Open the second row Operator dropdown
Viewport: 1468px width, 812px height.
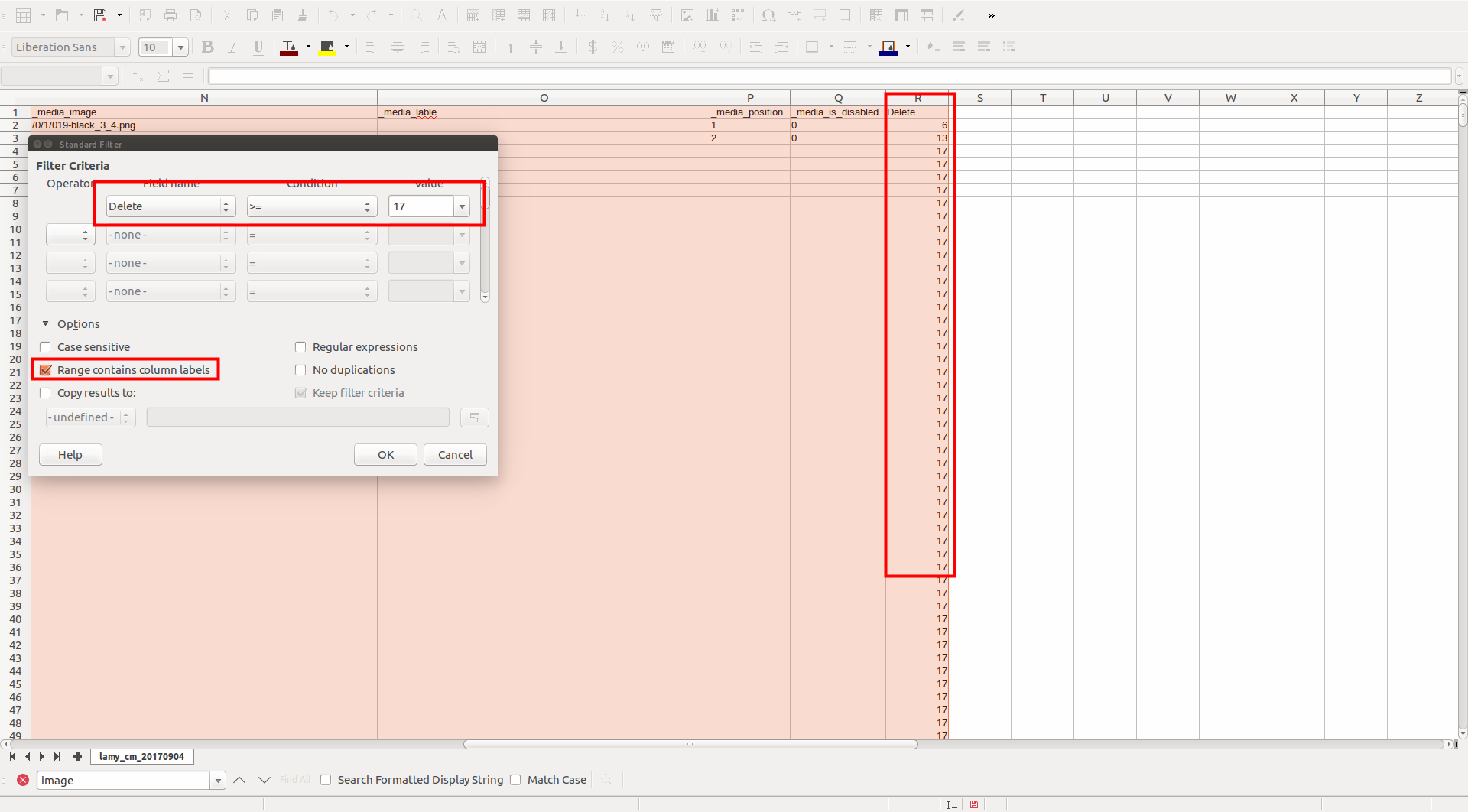click(x=70, y=235)
